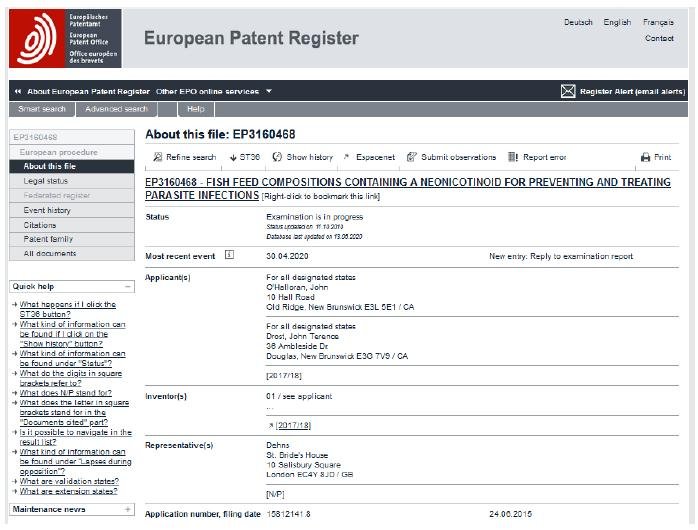This screenshot has width=698, height=530.
Task: Expand the Maintenance news panel
Action: pos(128,509)
